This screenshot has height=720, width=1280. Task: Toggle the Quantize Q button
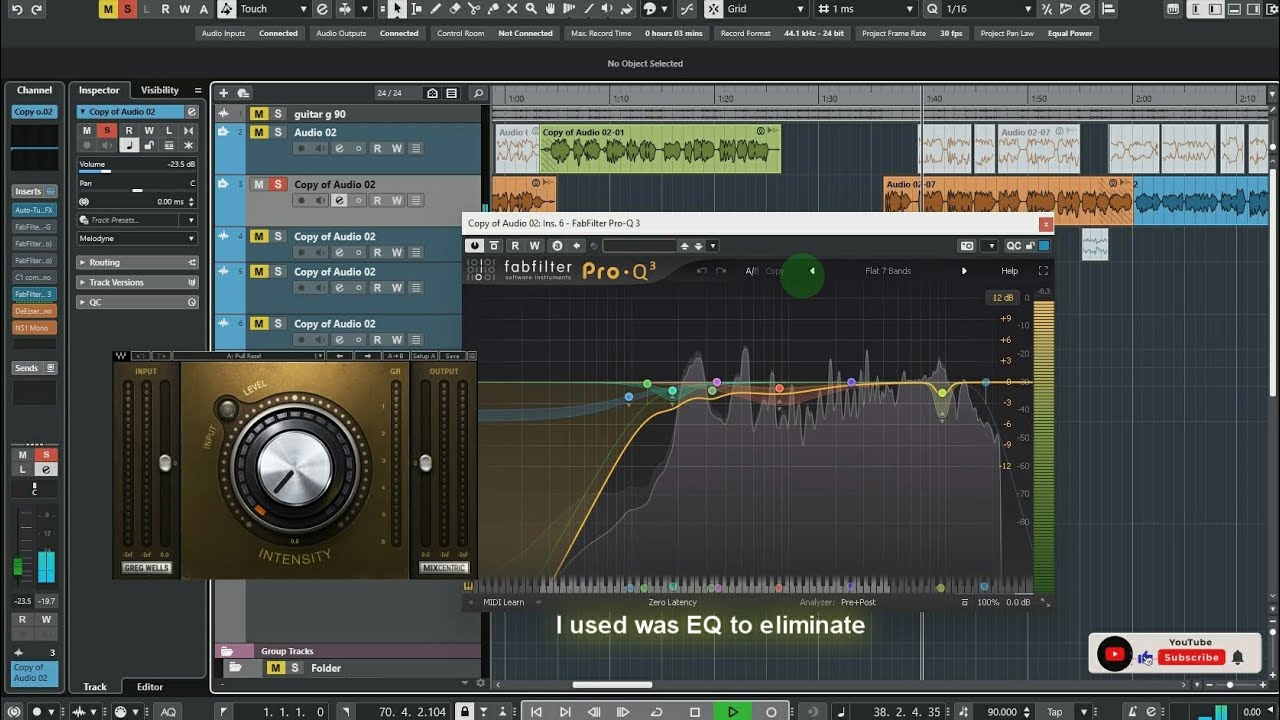coord(932,9)
